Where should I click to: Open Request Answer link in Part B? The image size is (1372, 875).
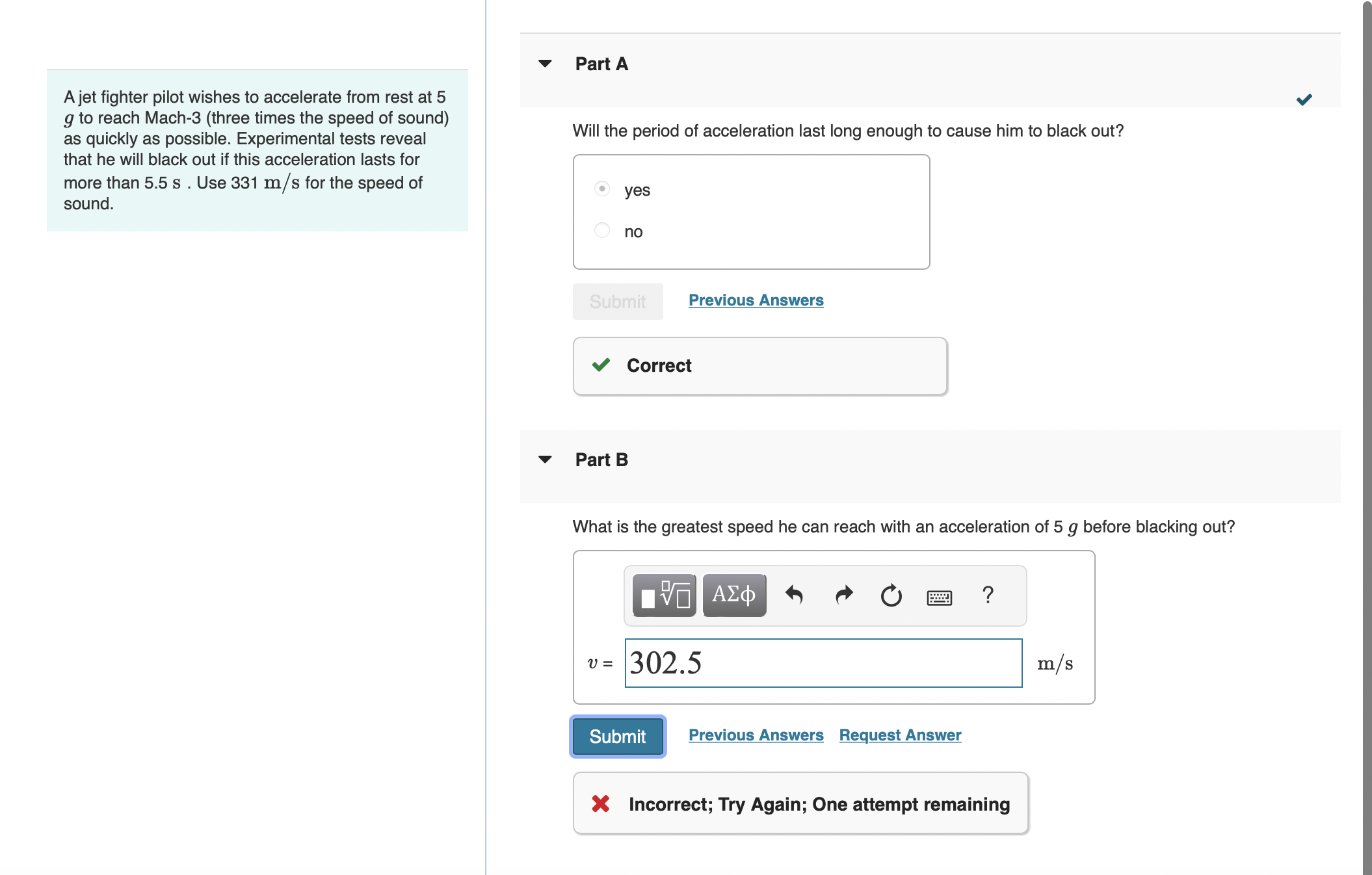[900, 735]
